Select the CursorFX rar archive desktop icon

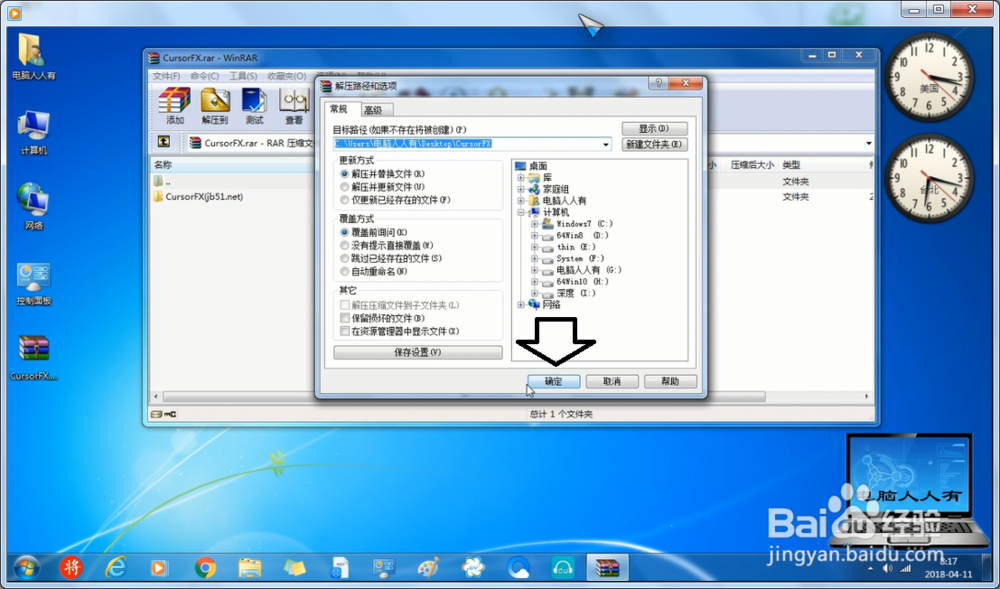(x=33, y=358)
